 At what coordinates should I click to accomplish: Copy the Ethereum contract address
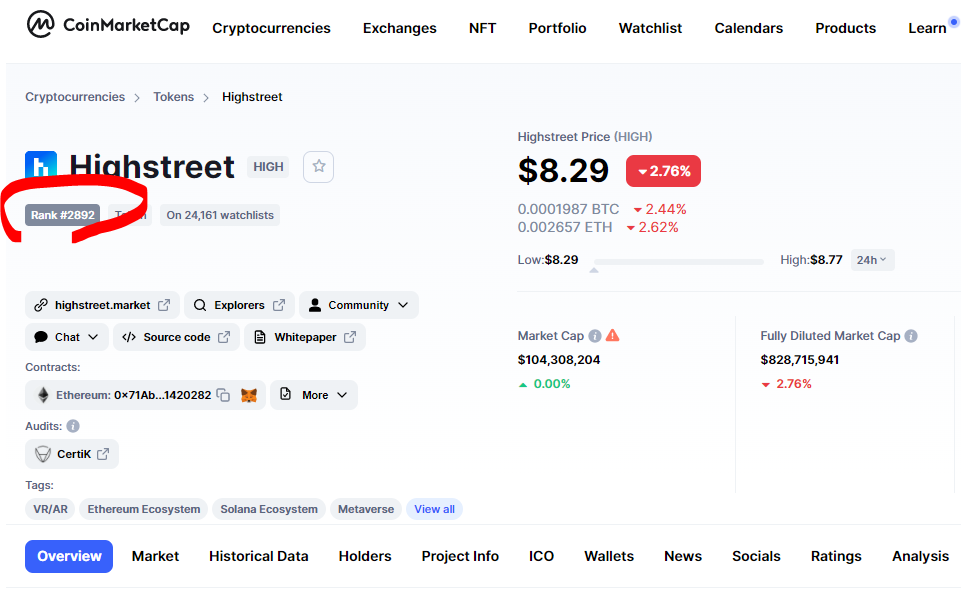[224, 395]
